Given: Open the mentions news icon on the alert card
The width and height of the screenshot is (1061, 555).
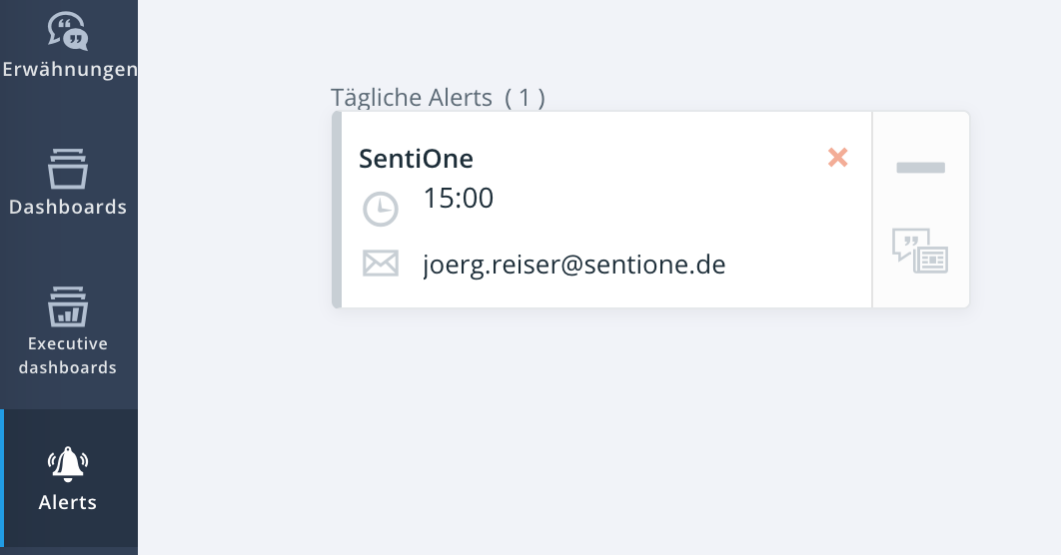Looking at the screenshot, I should tap(920, 251).
